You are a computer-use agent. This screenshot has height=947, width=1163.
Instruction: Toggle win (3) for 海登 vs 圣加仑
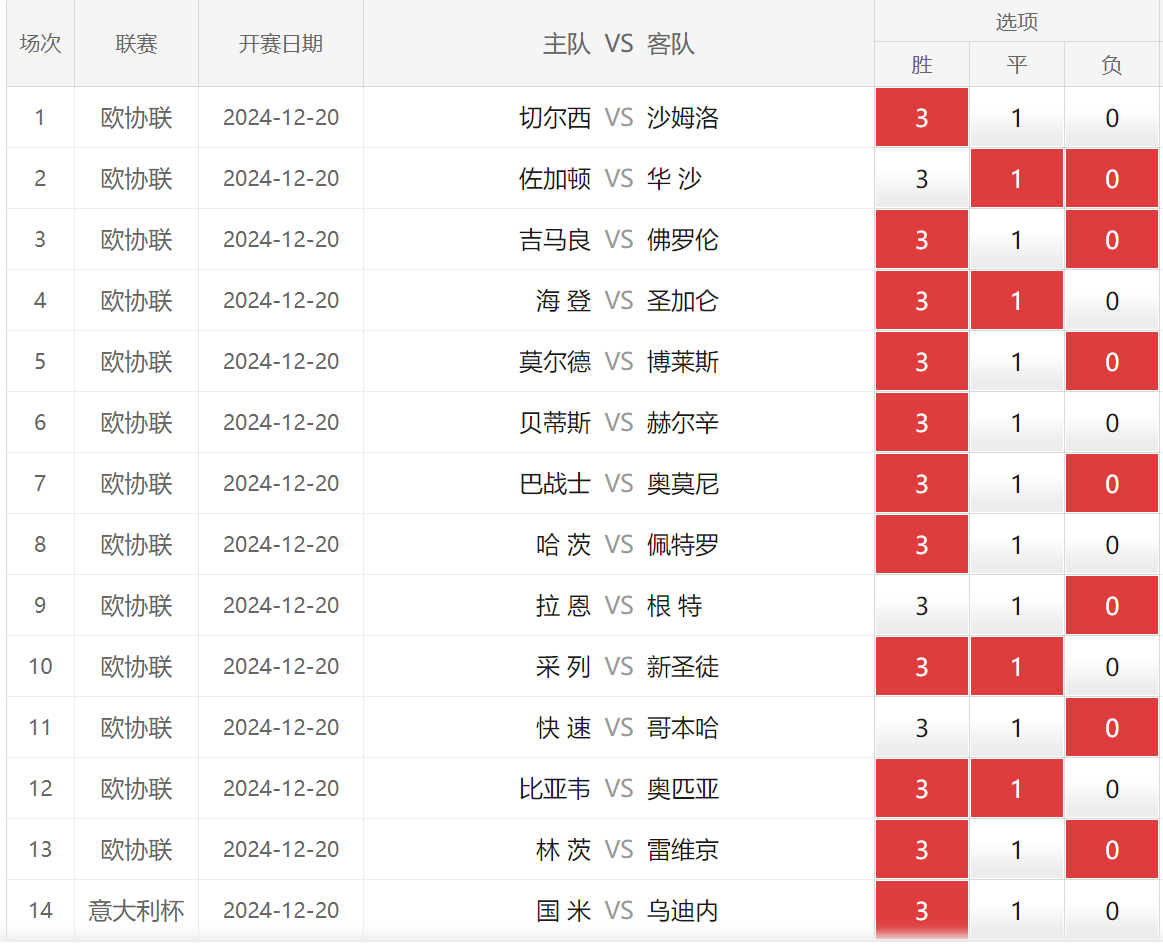[921, 300]
